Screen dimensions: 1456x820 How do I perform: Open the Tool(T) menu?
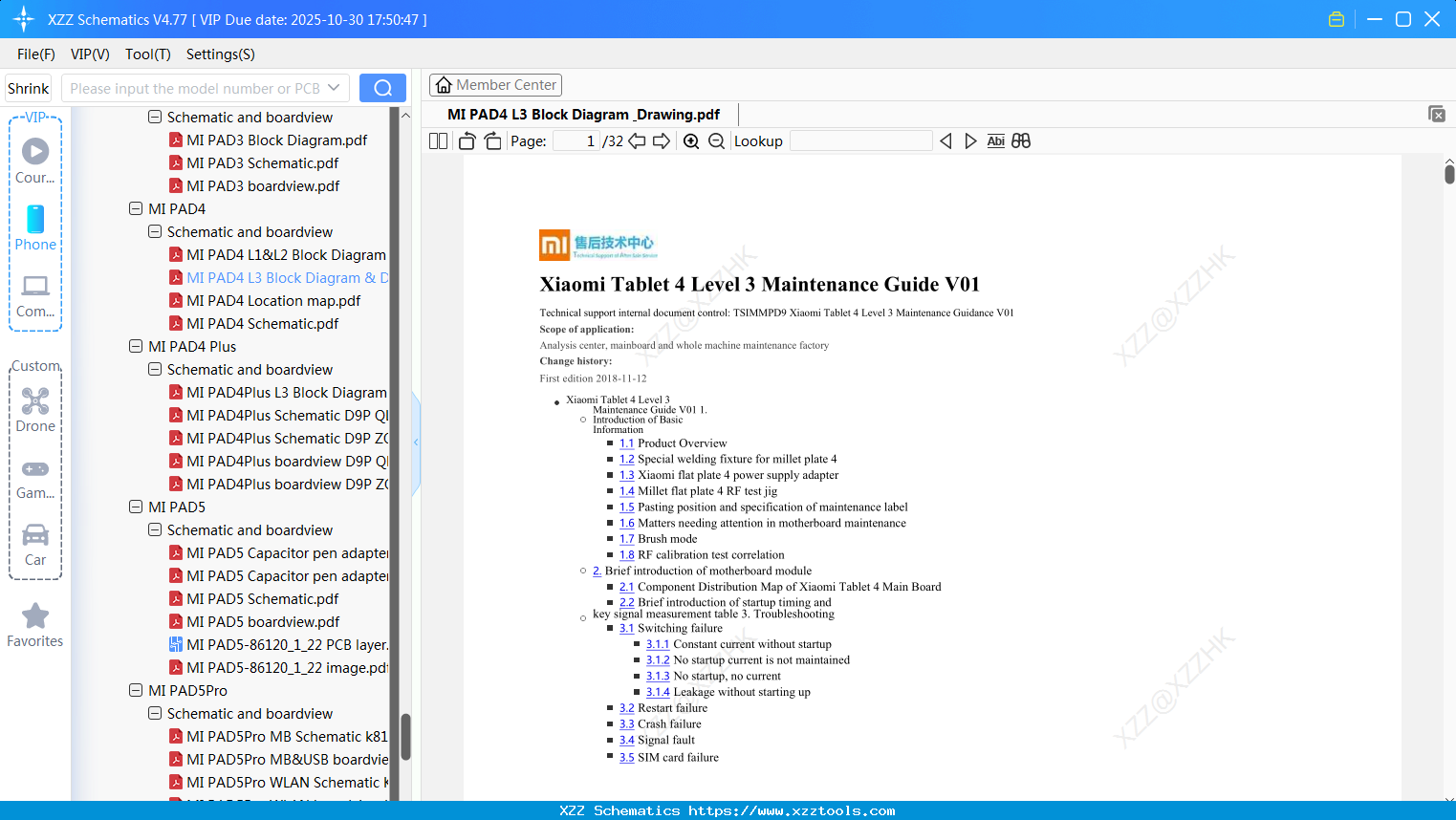click(148, 54)
